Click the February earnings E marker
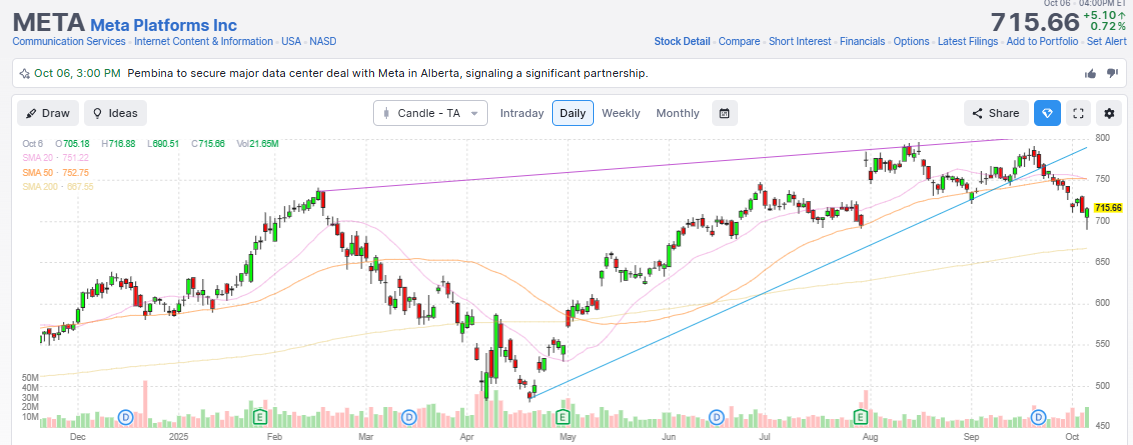Image resolution: width=1133 pixels, height=445 pixels. click(x=260, y=417)
